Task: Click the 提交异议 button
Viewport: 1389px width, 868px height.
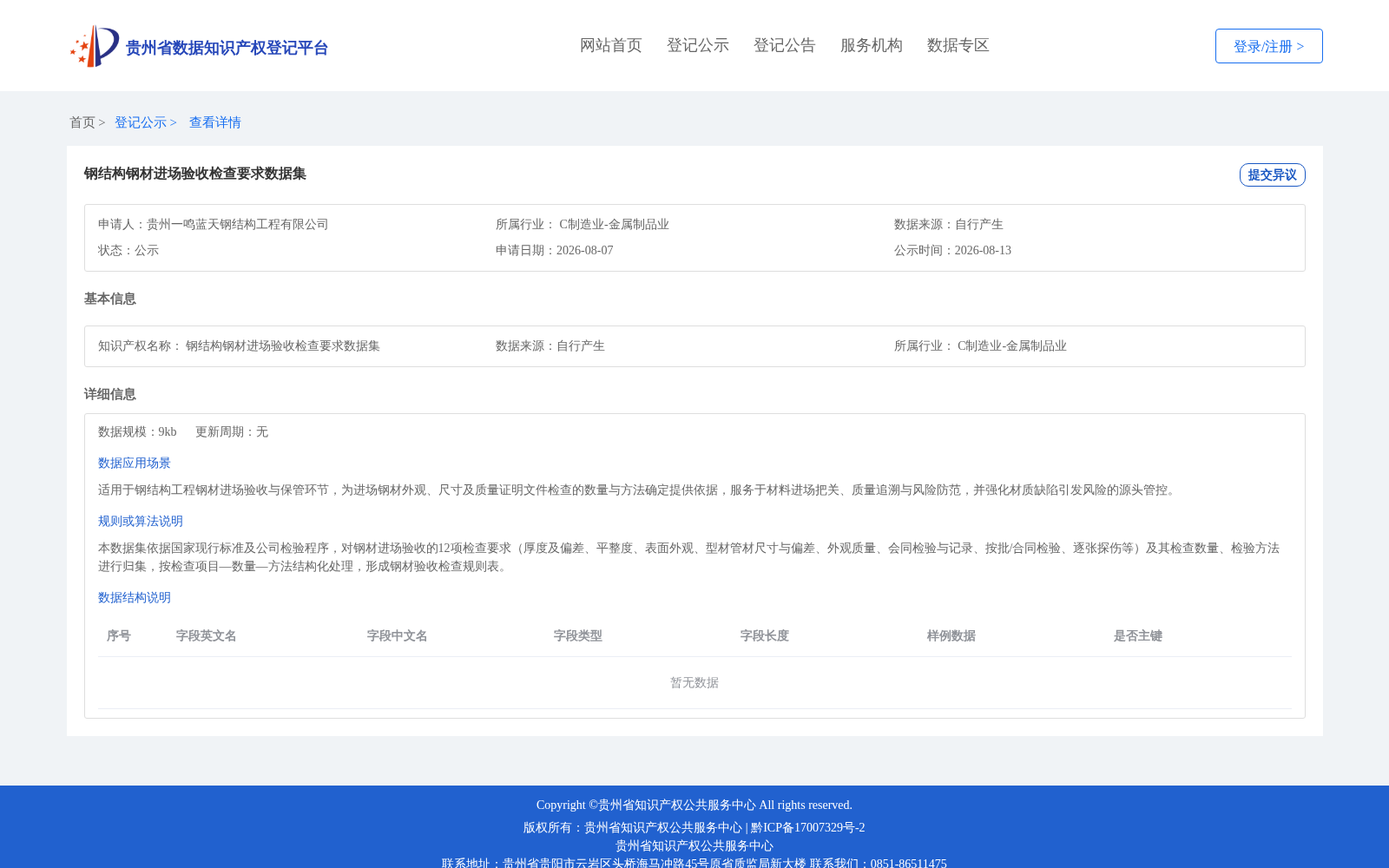Action: coord(1272,174)
